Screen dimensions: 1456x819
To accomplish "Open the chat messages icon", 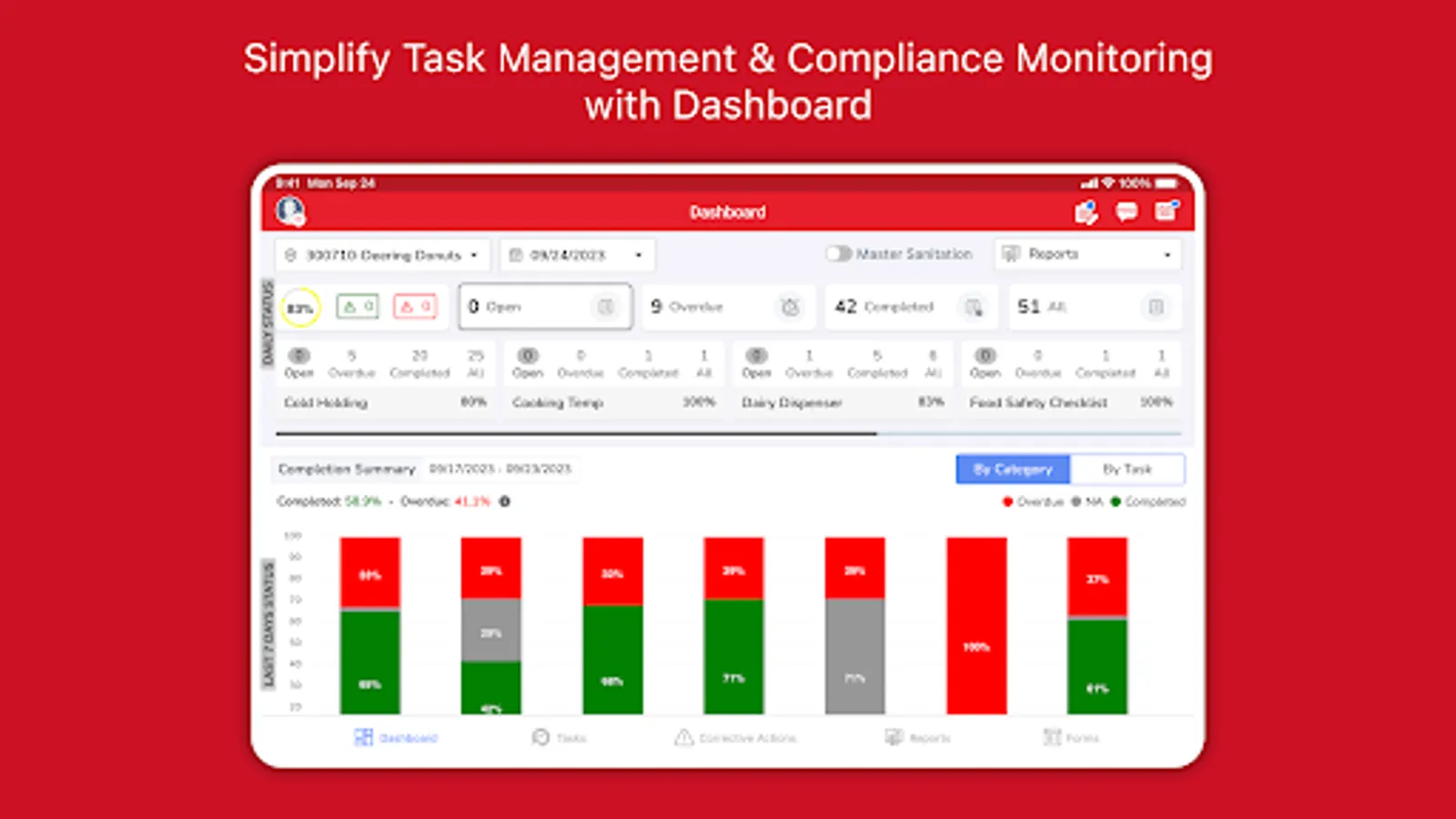I will (1127, 212).
